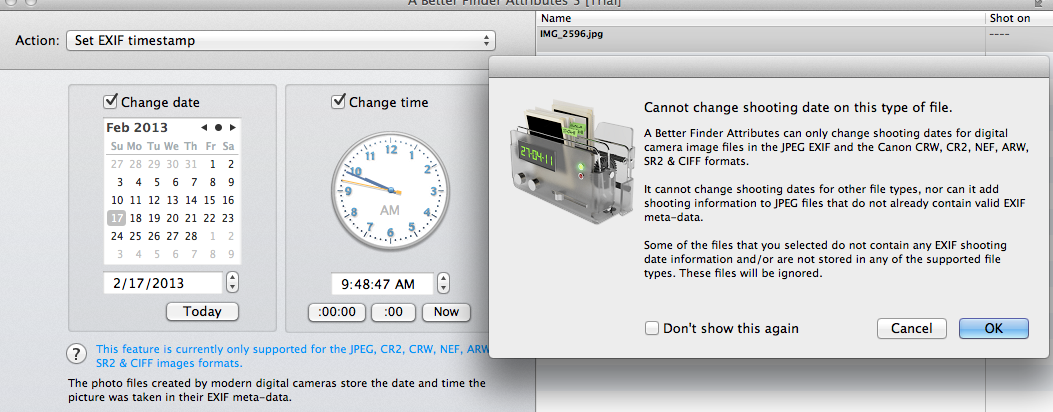Screen dimensions: 1053x412
Task: Jump to current month using calendar dot
Action: click(218, 128)
